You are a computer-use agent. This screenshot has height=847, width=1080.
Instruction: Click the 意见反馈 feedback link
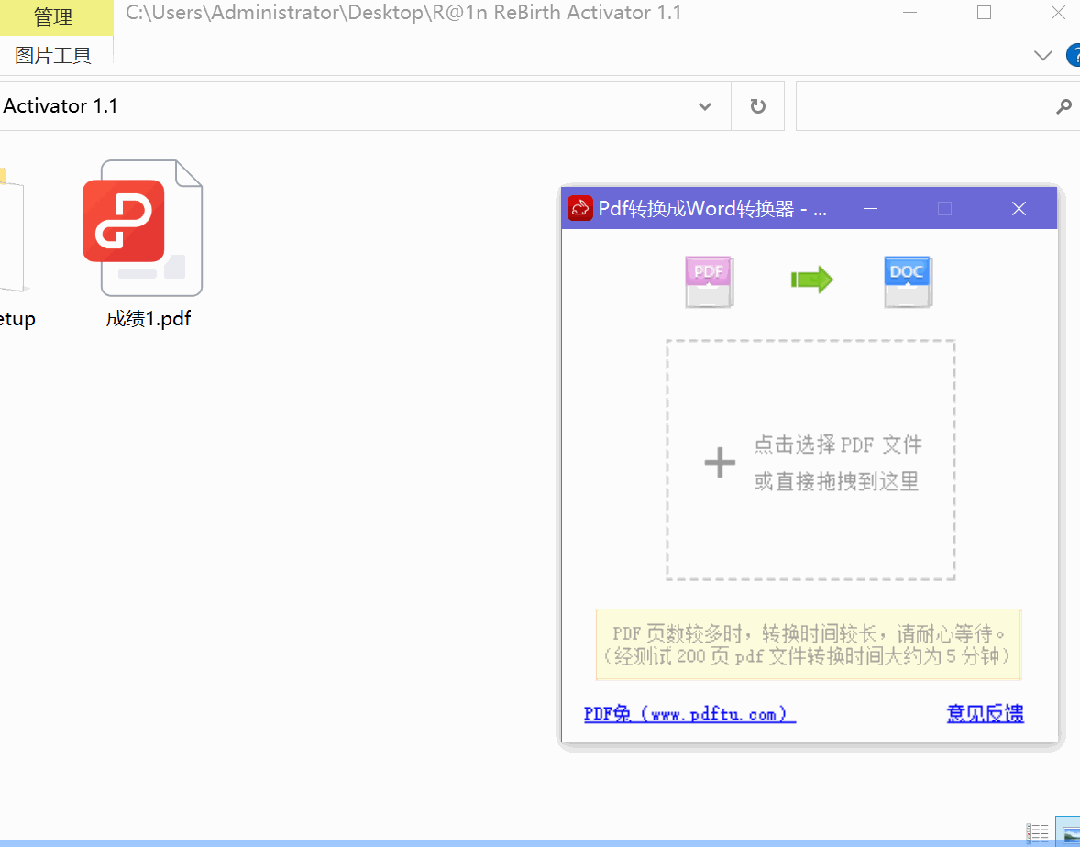985,713
